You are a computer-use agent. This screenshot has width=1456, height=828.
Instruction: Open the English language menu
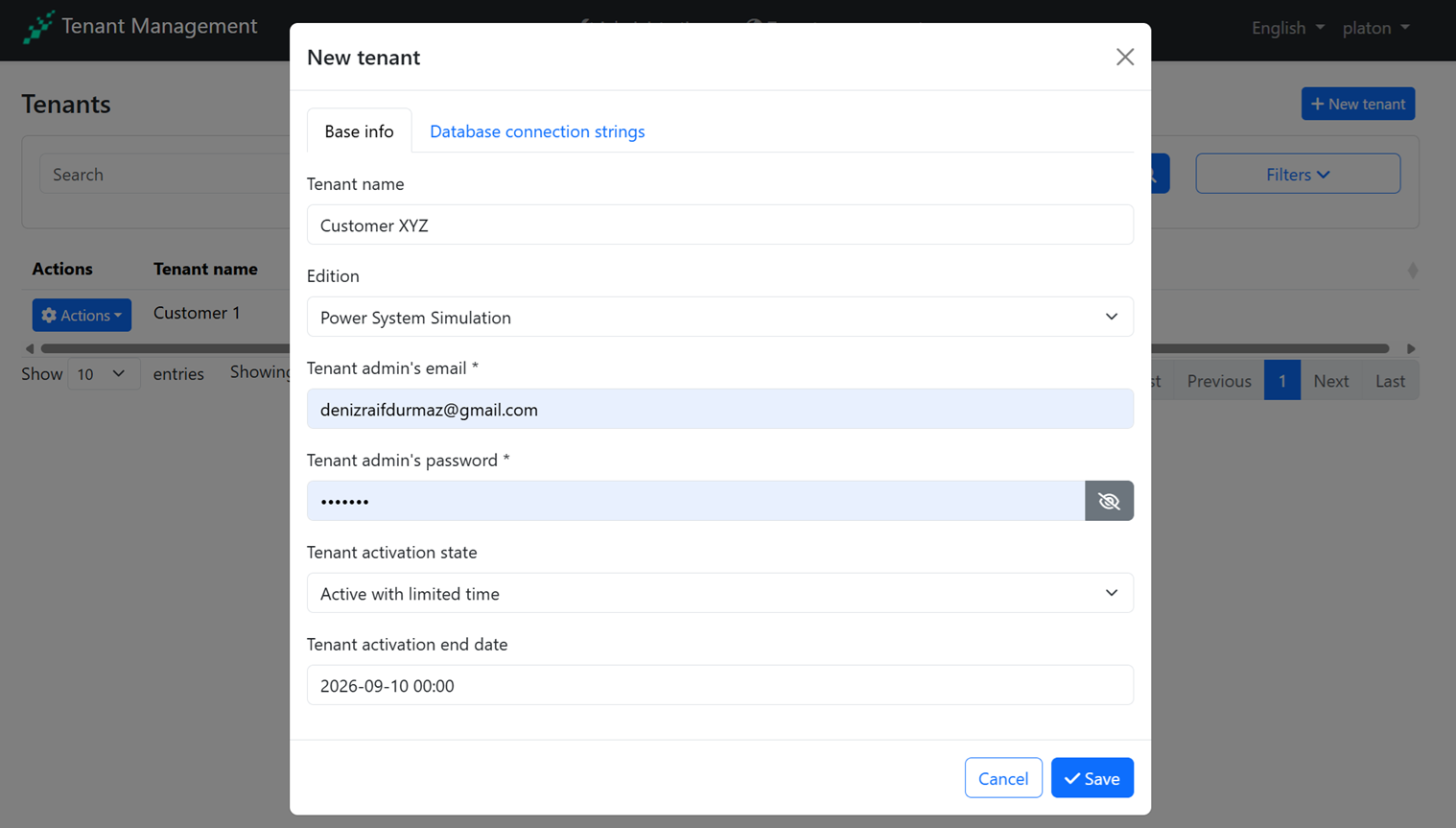coord(1287,28)
